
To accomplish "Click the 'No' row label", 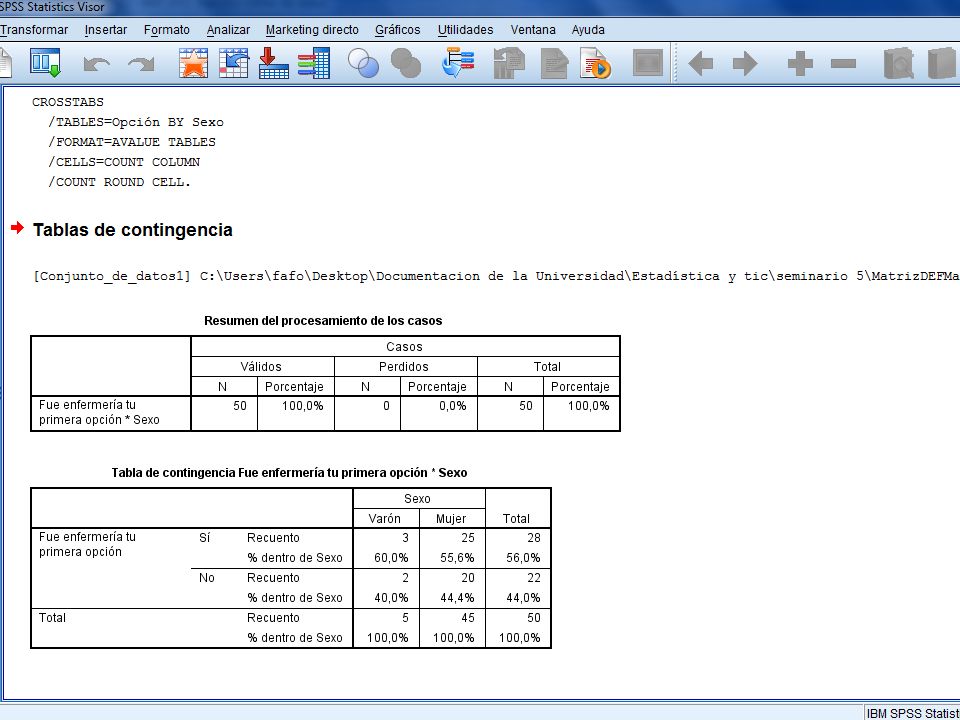I will tap(207, 578).
